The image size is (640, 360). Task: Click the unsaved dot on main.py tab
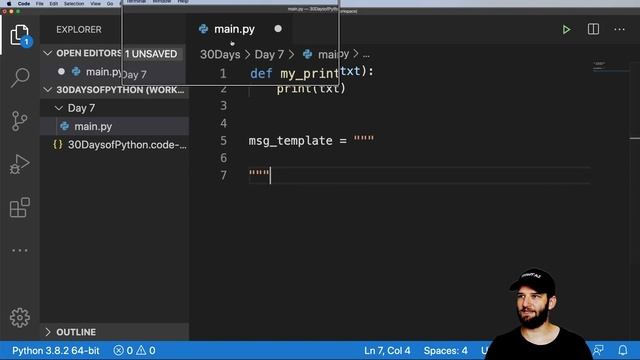tap(278, 29)
